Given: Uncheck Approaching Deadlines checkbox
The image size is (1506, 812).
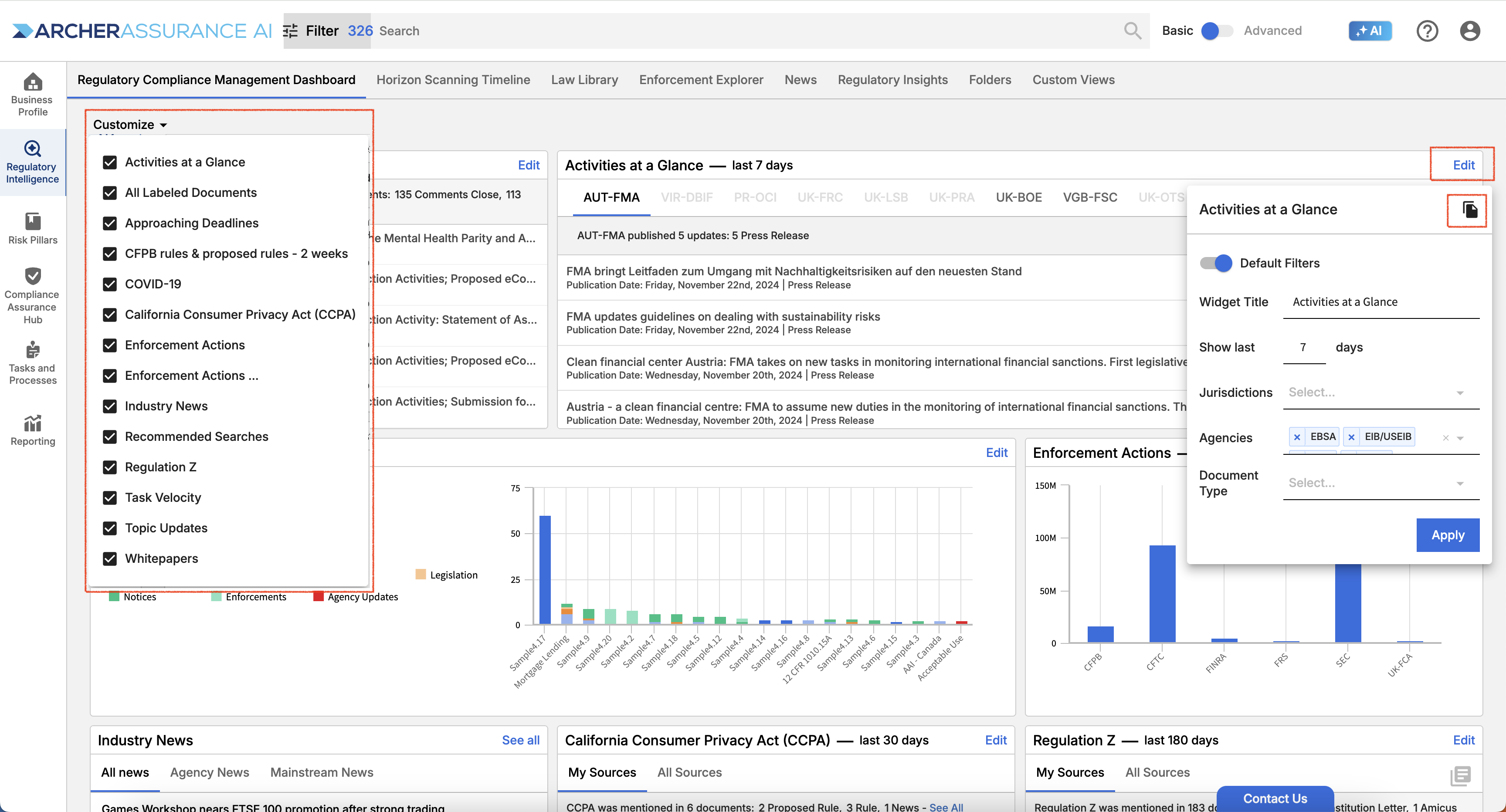Looking at the screenshot, I should click(110, 223).
